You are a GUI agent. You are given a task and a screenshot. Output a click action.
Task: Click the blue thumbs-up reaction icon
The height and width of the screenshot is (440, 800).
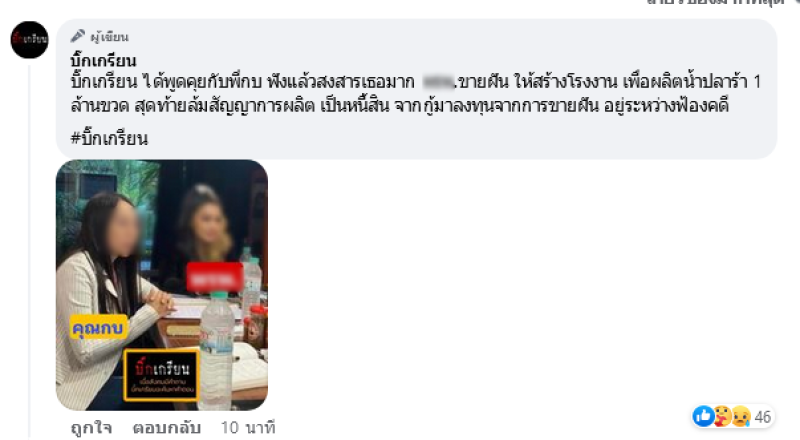click(703, 417)
